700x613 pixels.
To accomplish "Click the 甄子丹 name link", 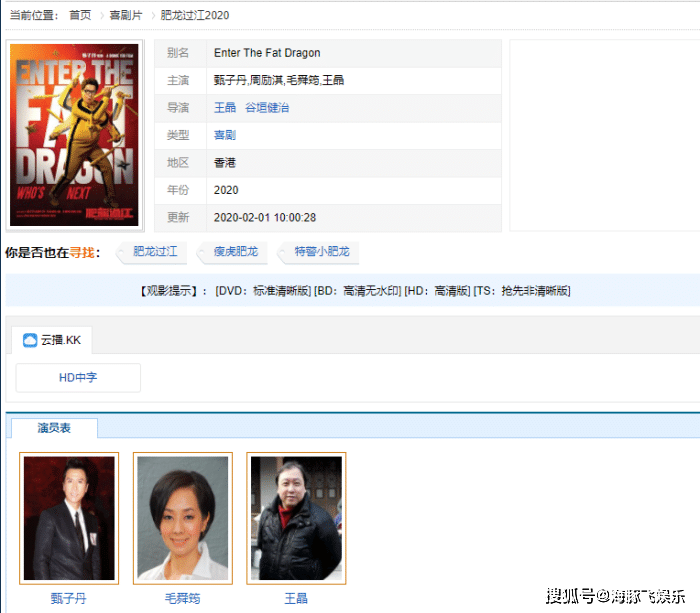I will pyautogui.click(x=68, y=598).
